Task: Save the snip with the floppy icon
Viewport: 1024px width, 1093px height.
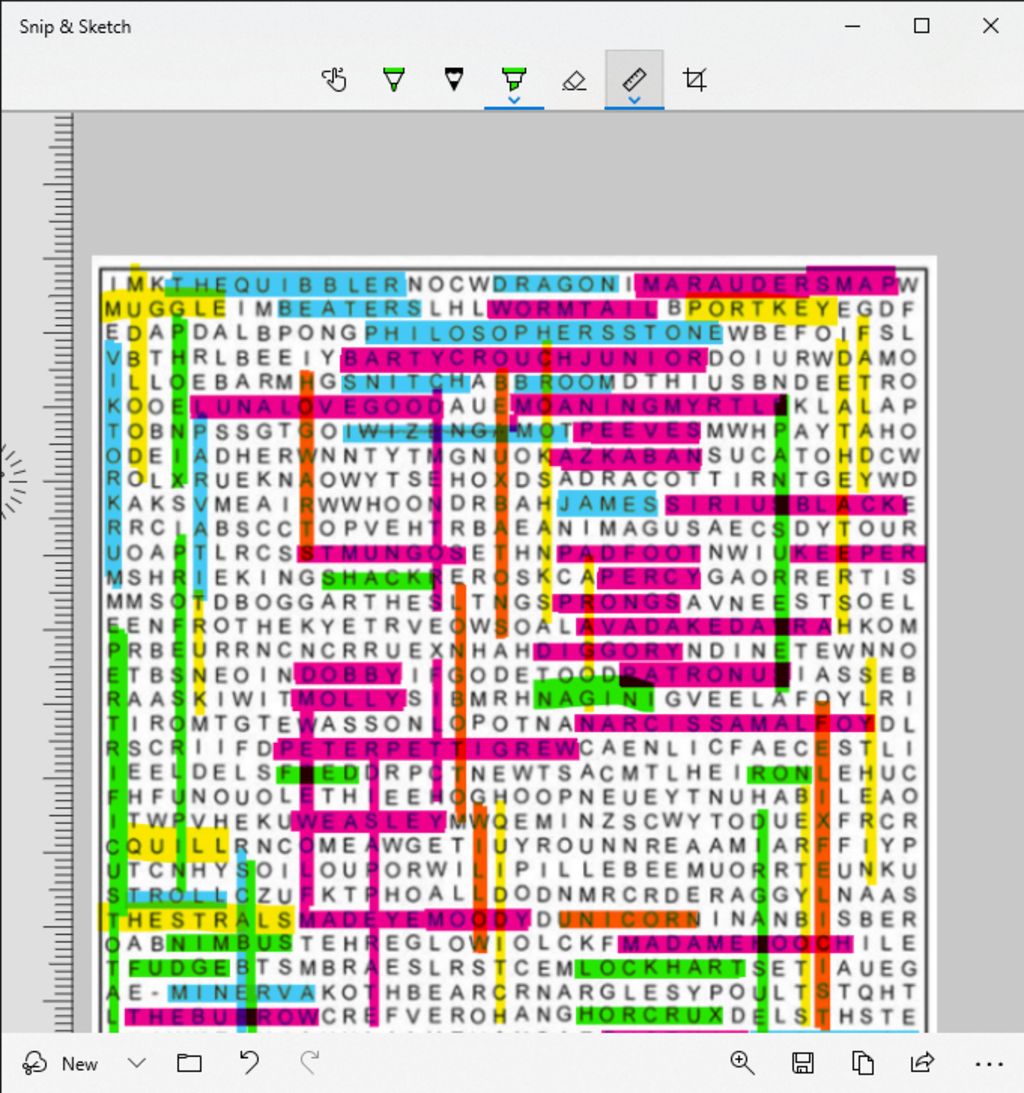Action: click(802, 1063)
